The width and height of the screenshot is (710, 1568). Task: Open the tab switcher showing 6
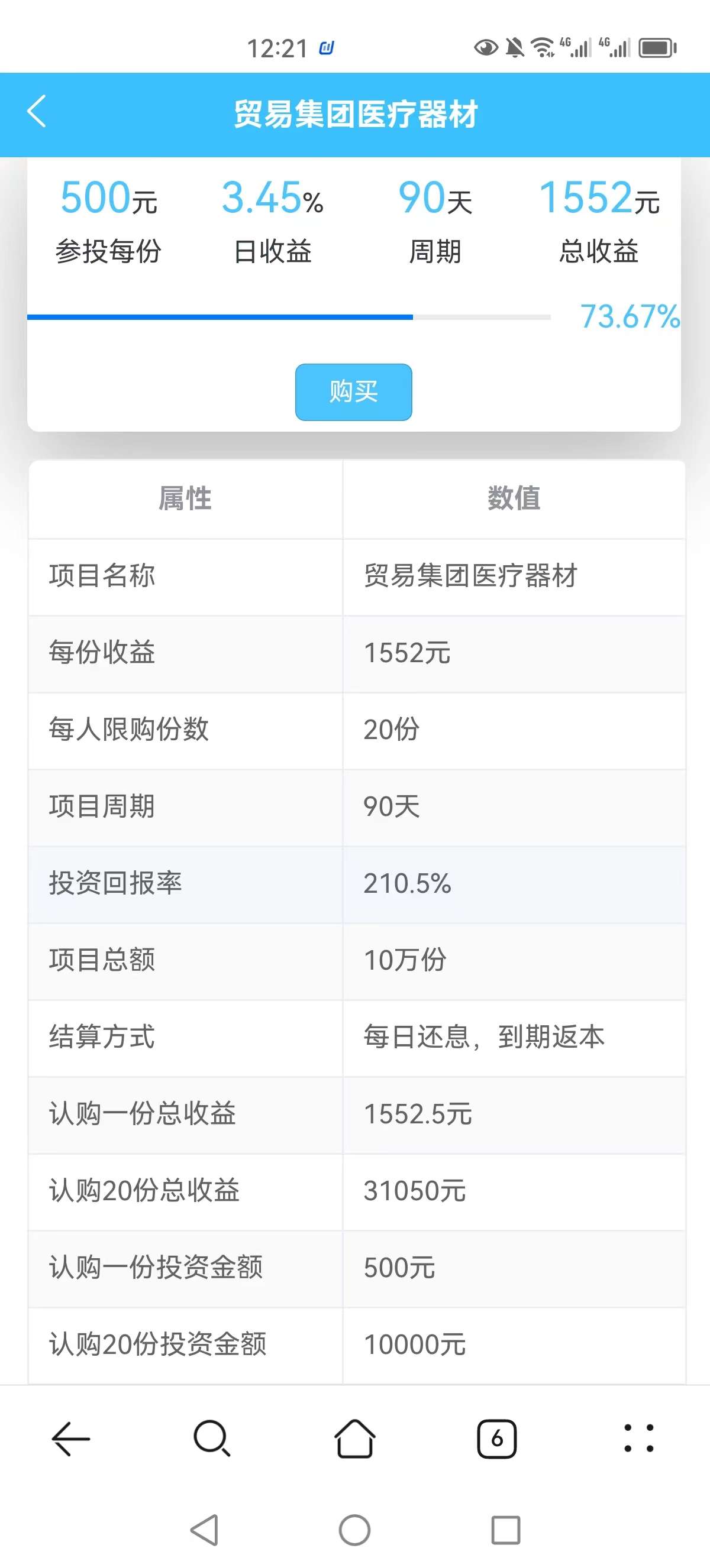496,1439
